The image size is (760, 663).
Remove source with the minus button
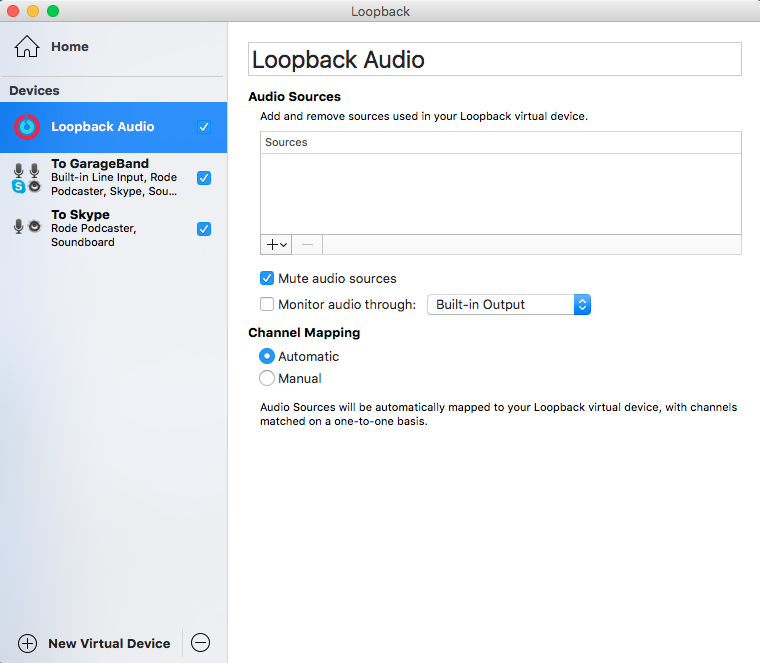307,245
